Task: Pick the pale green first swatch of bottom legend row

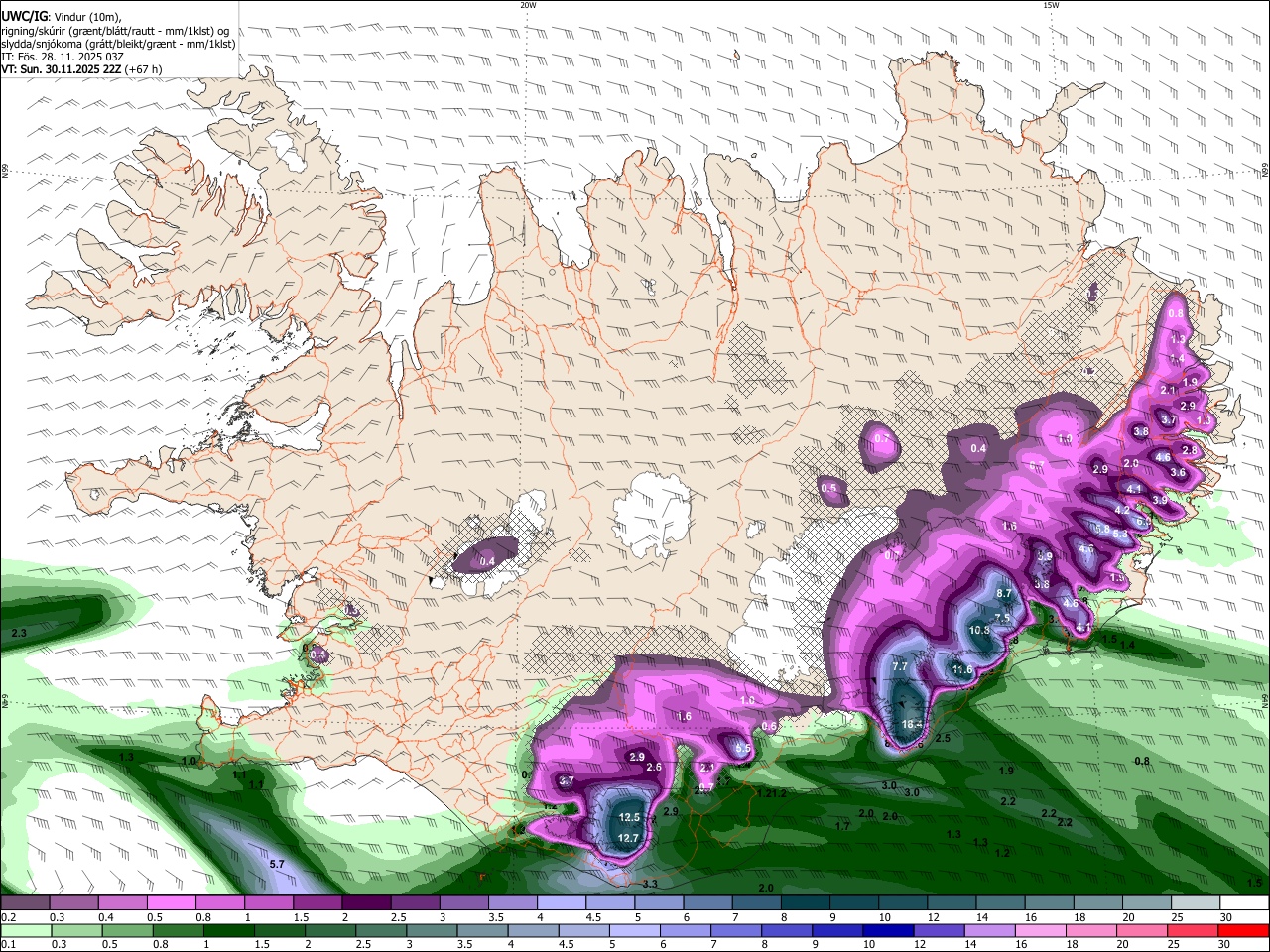Action: click(x=25, y=931)
